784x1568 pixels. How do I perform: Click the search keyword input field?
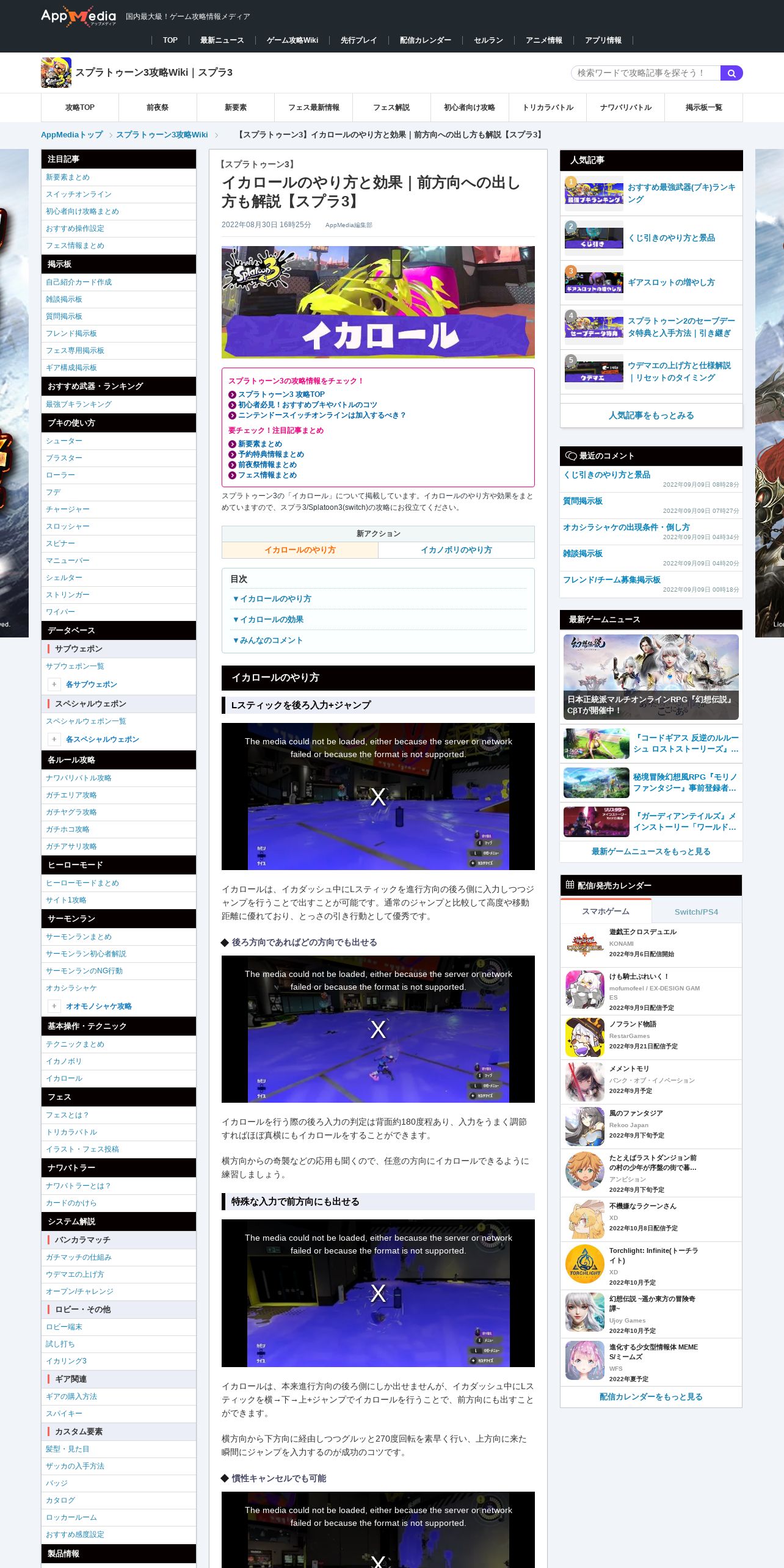[645, 73]
